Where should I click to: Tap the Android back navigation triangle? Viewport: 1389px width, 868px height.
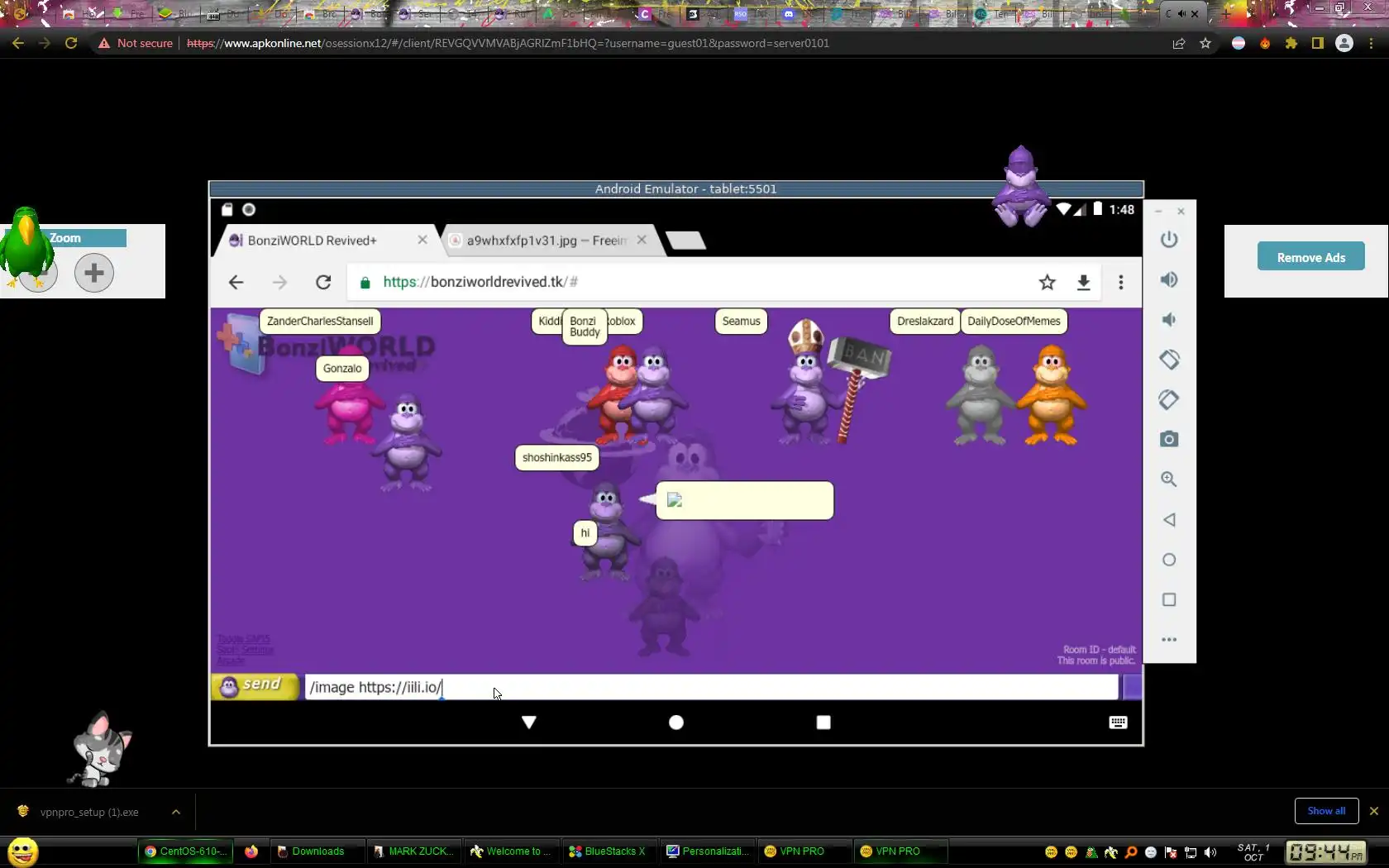pyautogui.click(x=529, y=723)
